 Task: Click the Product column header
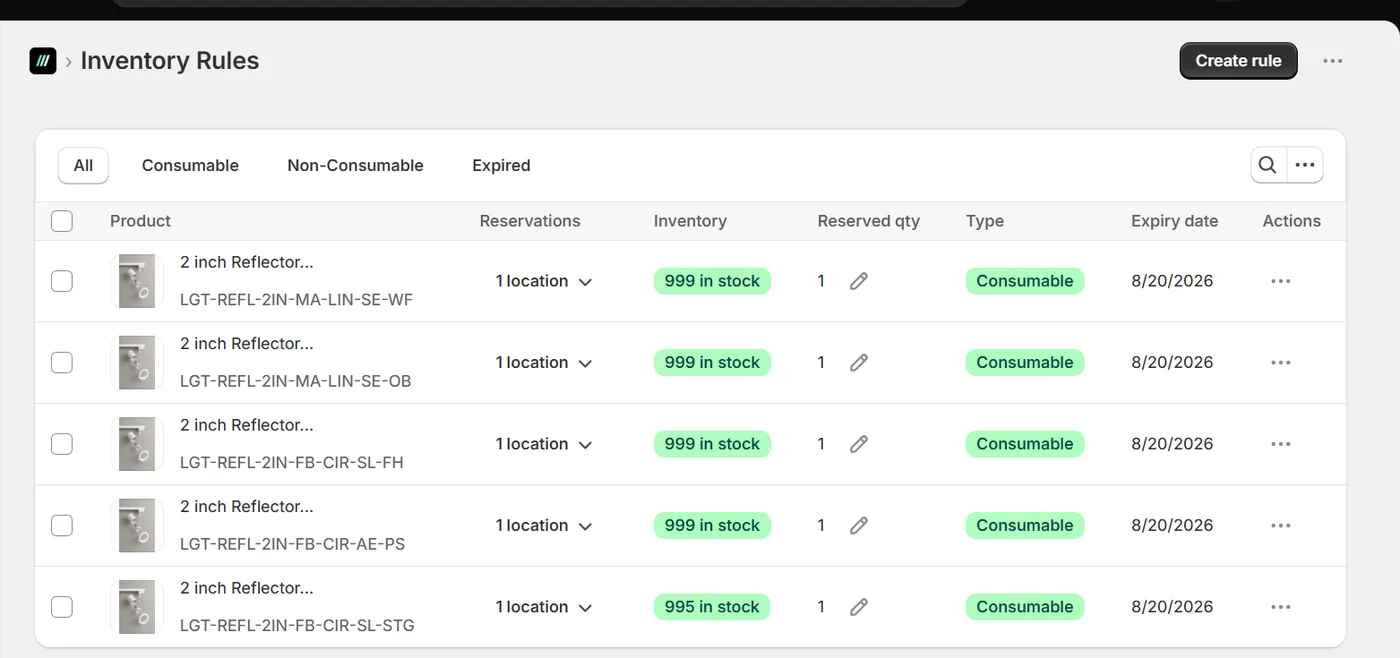point(140,221)
